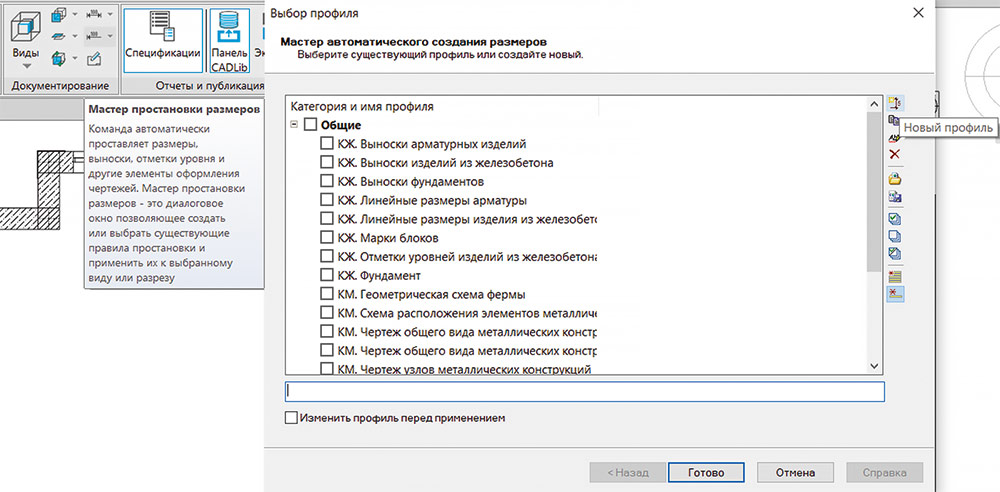Collapse the 'Общие' category tree node
1000x492 pixels.
(294, 125)
